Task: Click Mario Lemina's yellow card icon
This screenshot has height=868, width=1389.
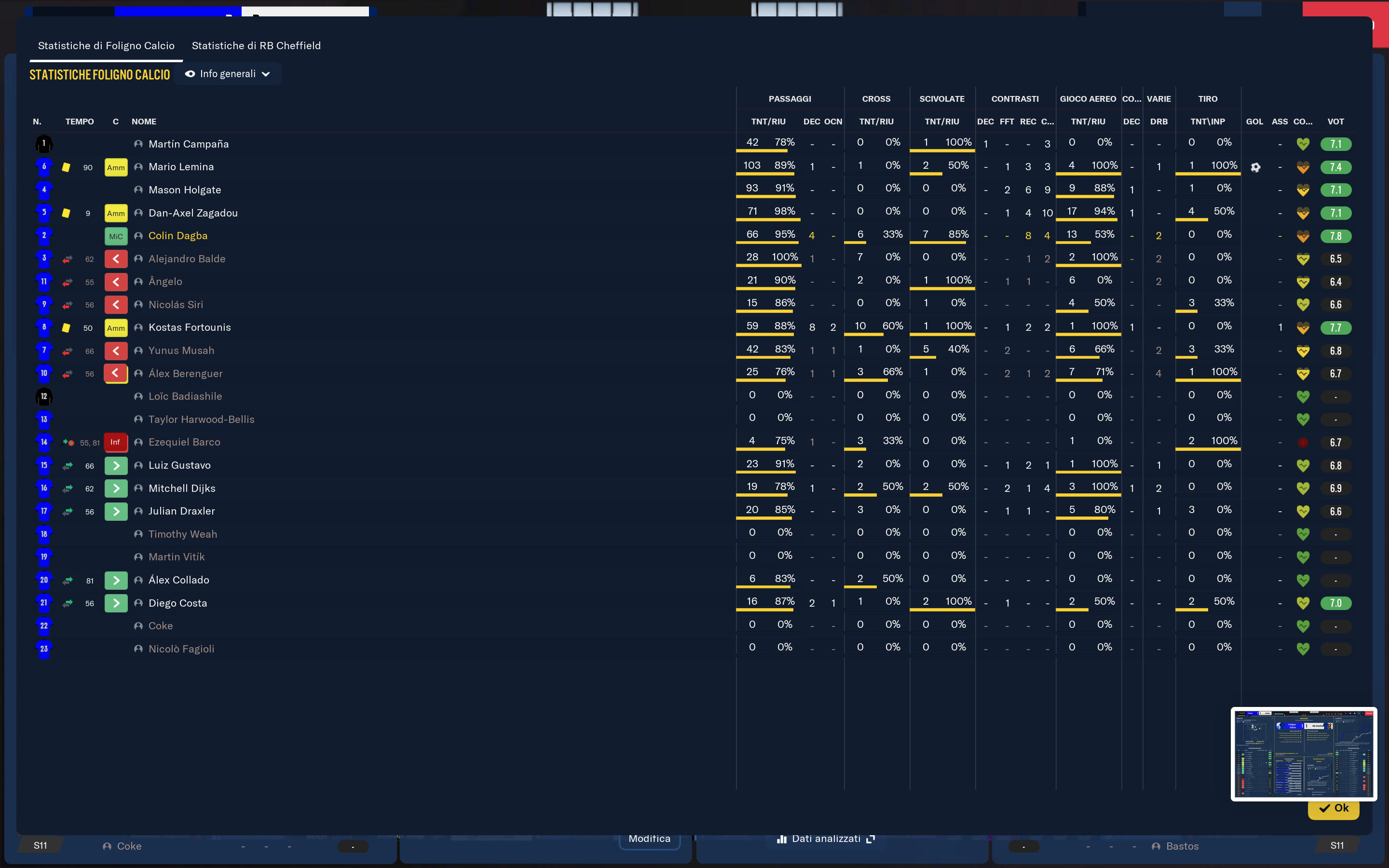Action: tap(66, 168)
